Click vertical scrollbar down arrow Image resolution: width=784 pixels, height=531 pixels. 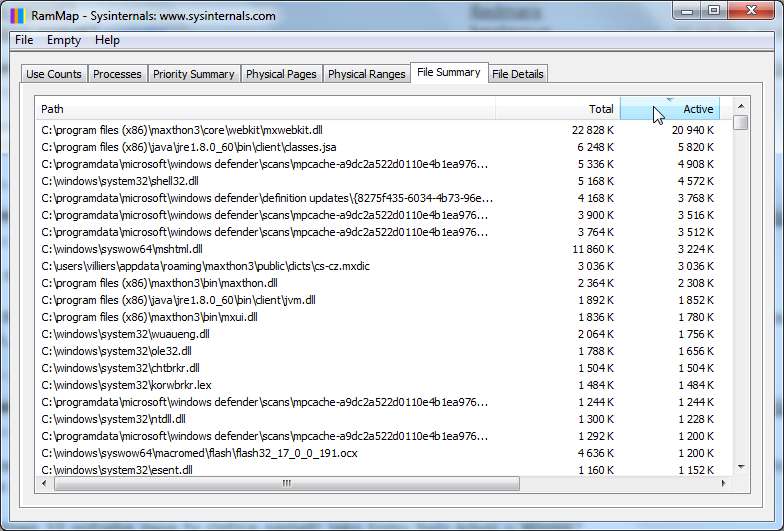(741, 467)
